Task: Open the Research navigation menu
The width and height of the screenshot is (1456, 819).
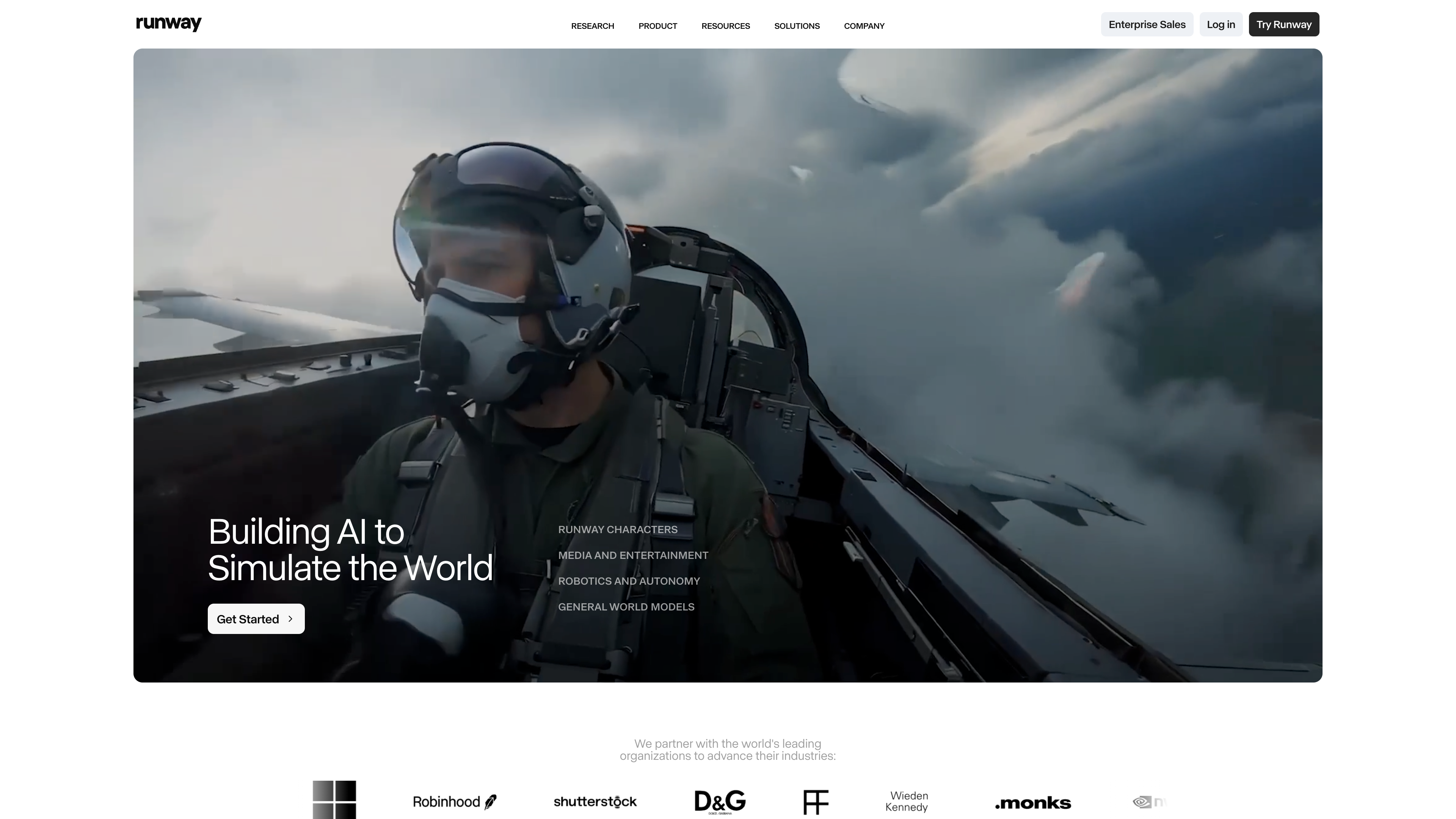Action: (592, 26)
